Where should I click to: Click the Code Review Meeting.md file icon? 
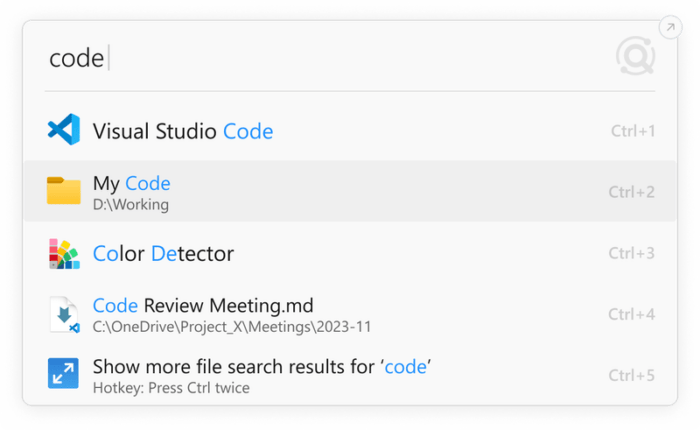click(x=64, y=314)
